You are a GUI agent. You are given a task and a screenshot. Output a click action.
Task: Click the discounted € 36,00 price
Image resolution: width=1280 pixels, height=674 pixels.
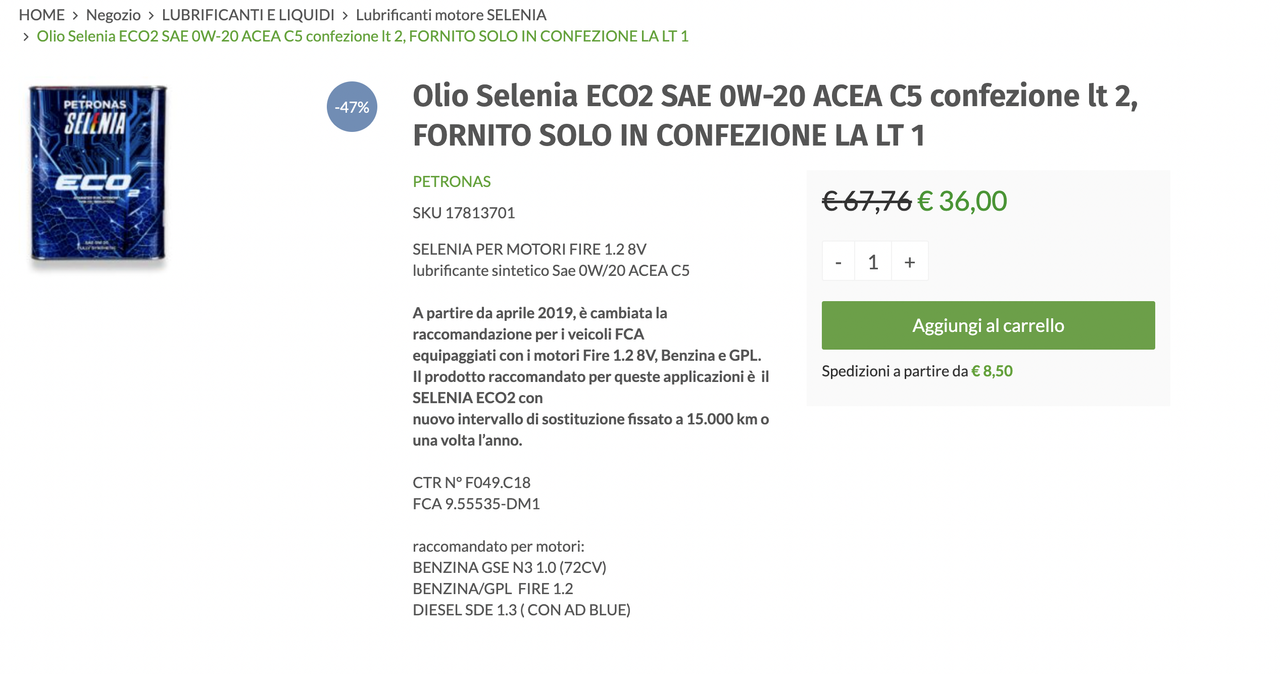coord(962,201)
